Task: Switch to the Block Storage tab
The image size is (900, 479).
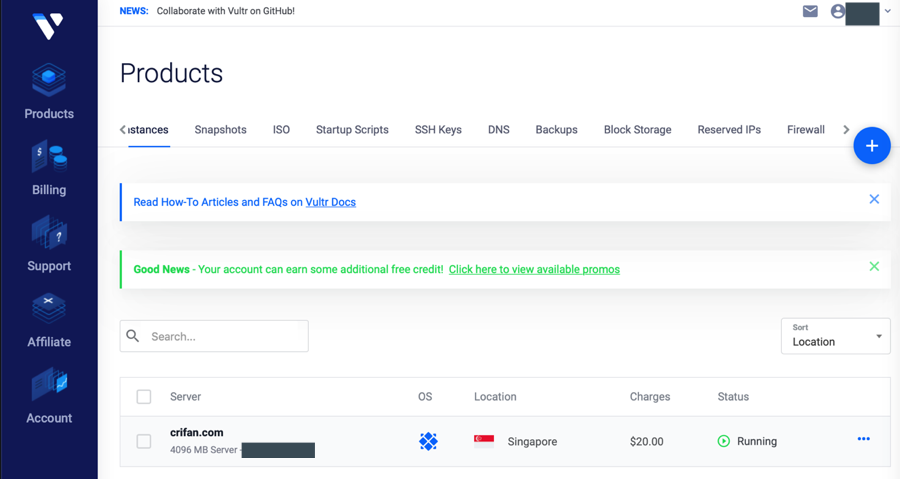Action: pyautogui.click(x=637, y=130)
